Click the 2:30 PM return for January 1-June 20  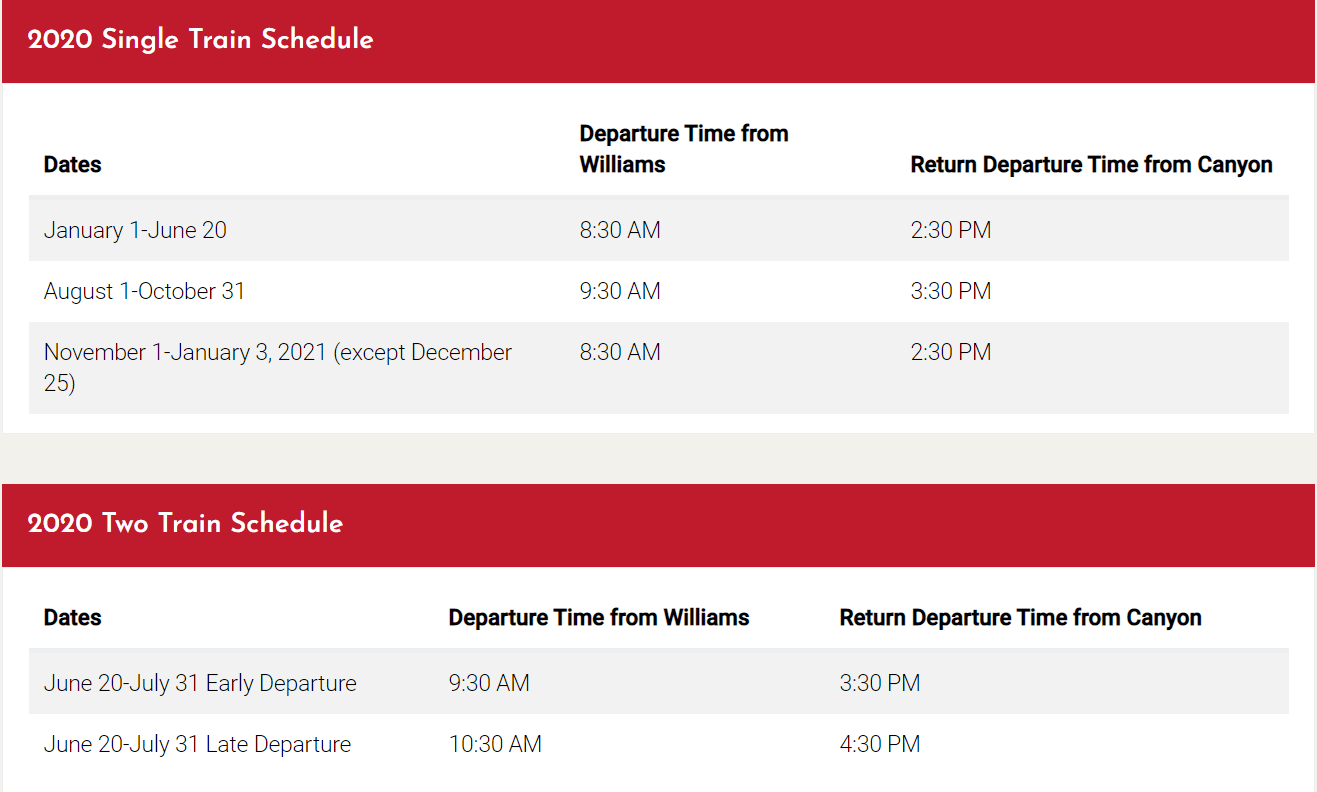(951, 230)
